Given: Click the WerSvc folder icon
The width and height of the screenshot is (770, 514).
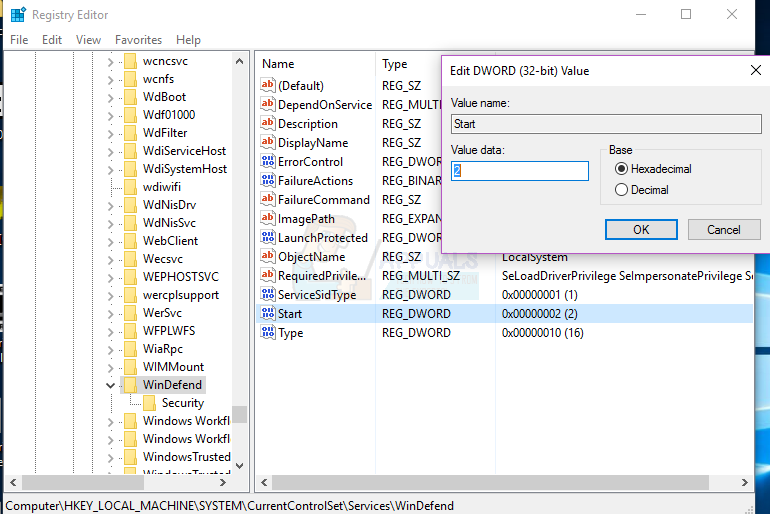Looking at the screenshot, I should pyautogui.click(x=130, y=313).
